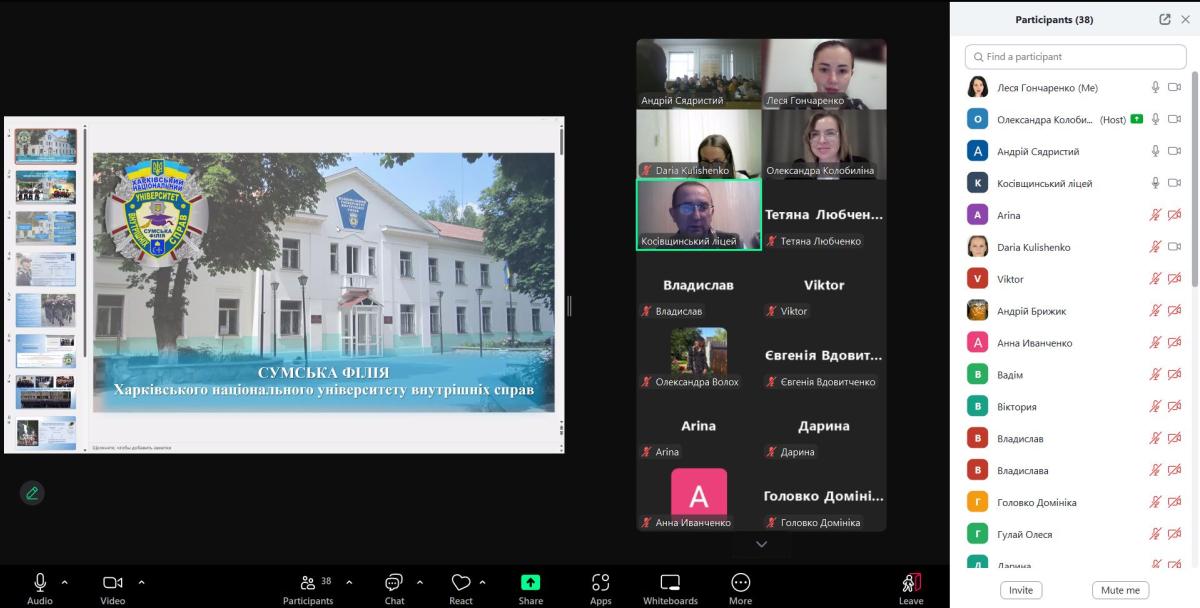Click the Mute me button
1200x608 pixels.
tap(1120, 590)
